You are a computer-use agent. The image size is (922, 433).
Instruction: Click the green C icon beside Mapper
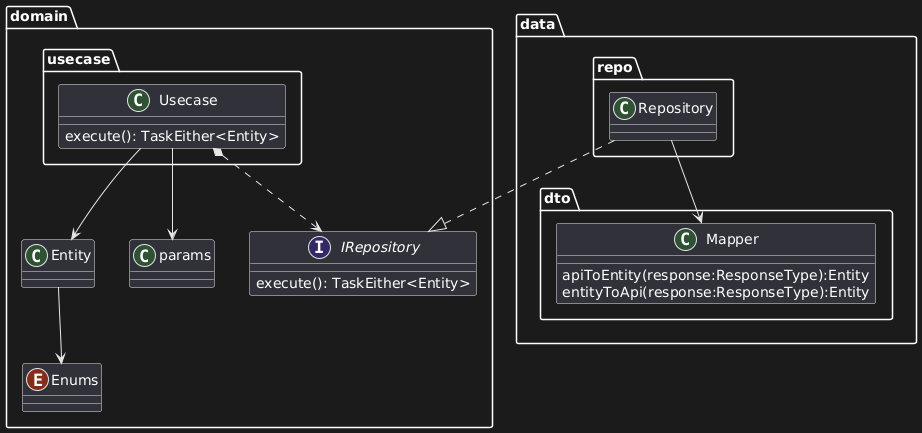[688, 239]
